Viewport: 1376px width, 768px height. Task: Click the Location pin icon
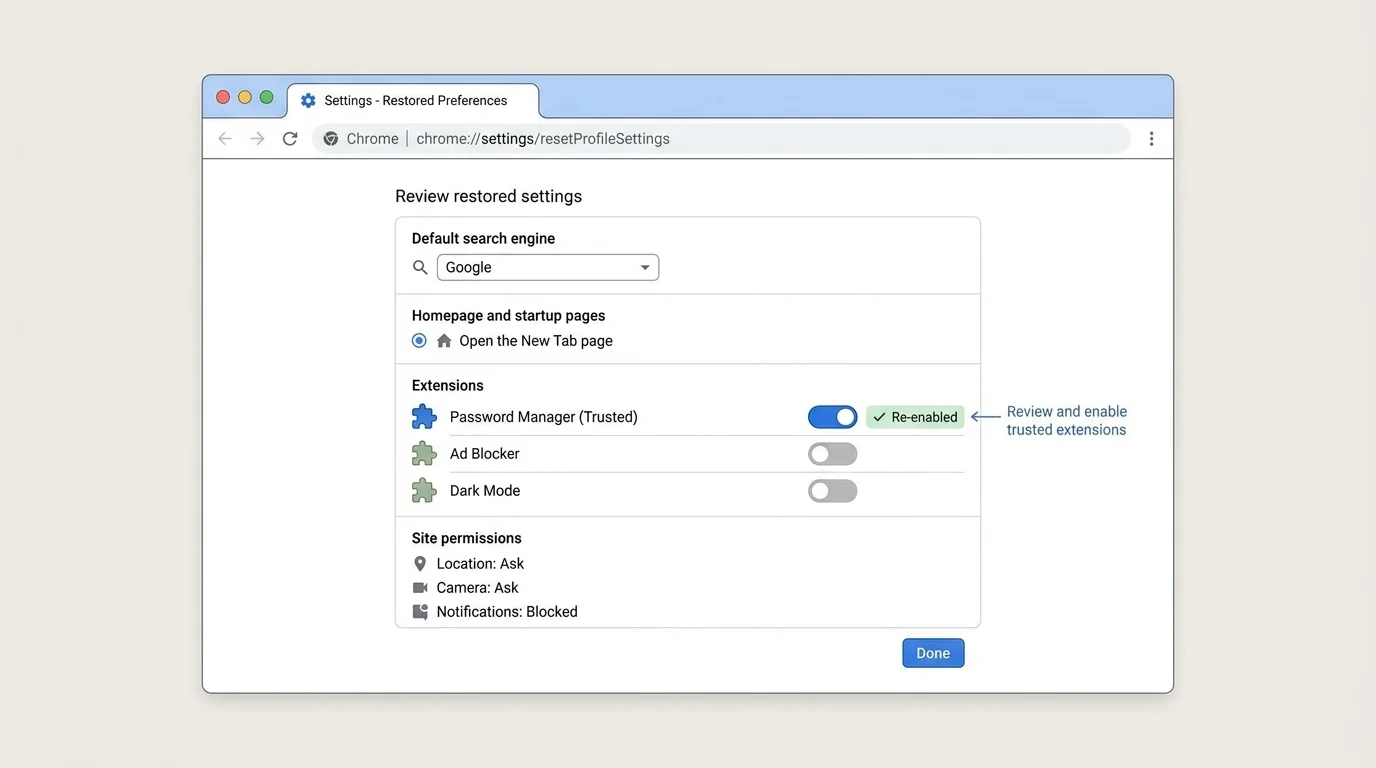(420, 564)
